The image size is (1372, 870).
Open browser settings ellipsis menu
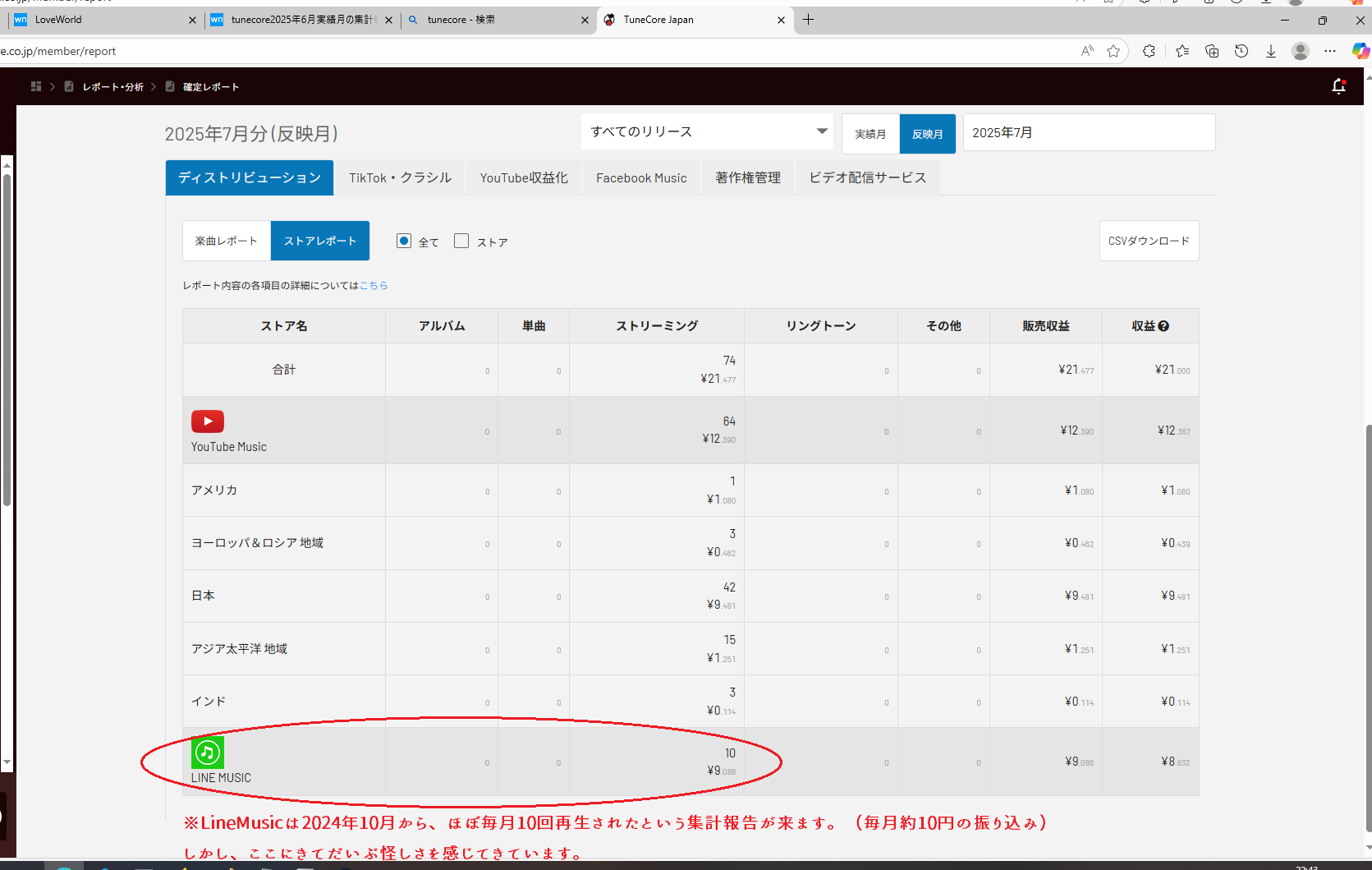pyautogui.click(x=1330, y=51)
